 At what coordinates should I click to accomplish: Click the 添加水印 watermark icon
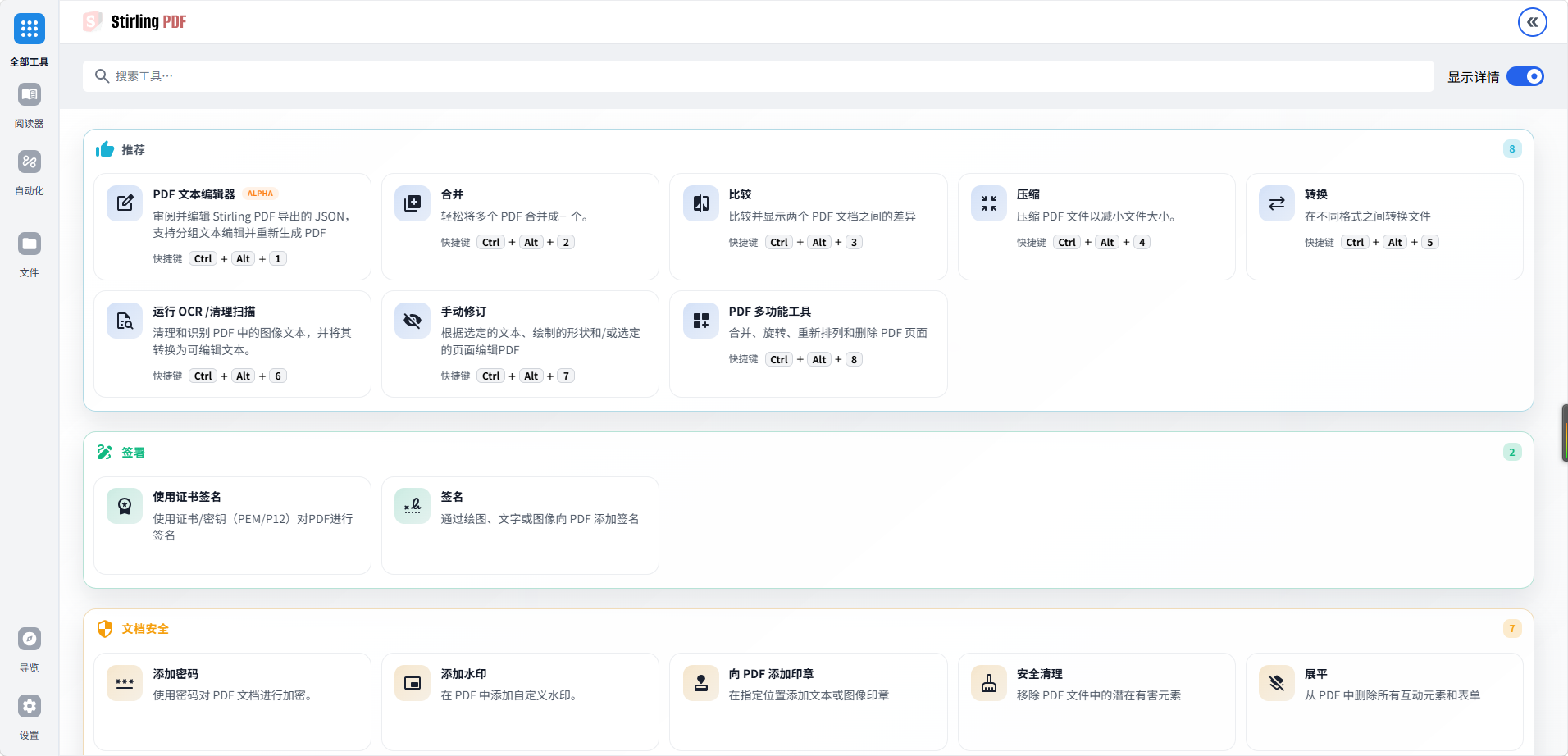pos(413,683)
